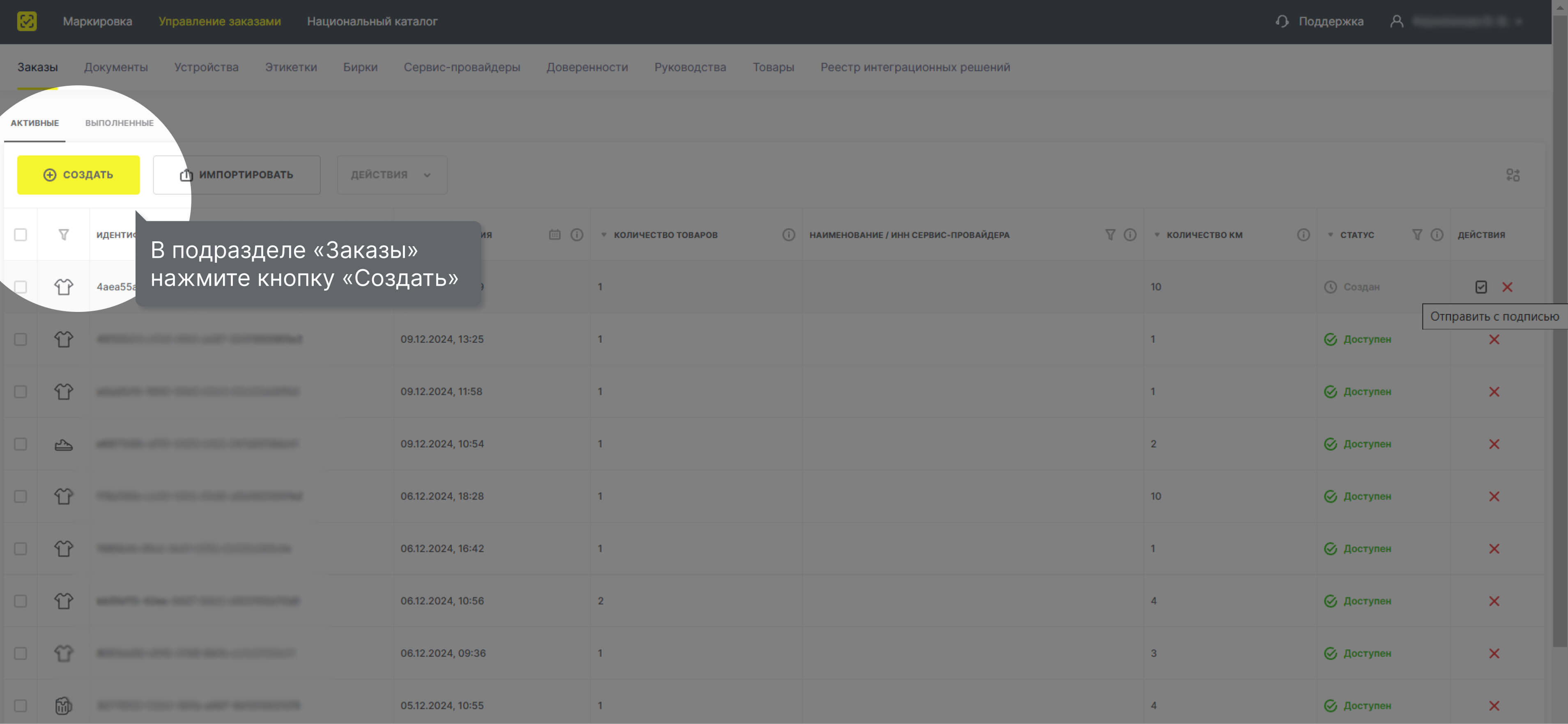Open the user account dropdown arrow
1568x724 pixels.
click(1519, 21)
